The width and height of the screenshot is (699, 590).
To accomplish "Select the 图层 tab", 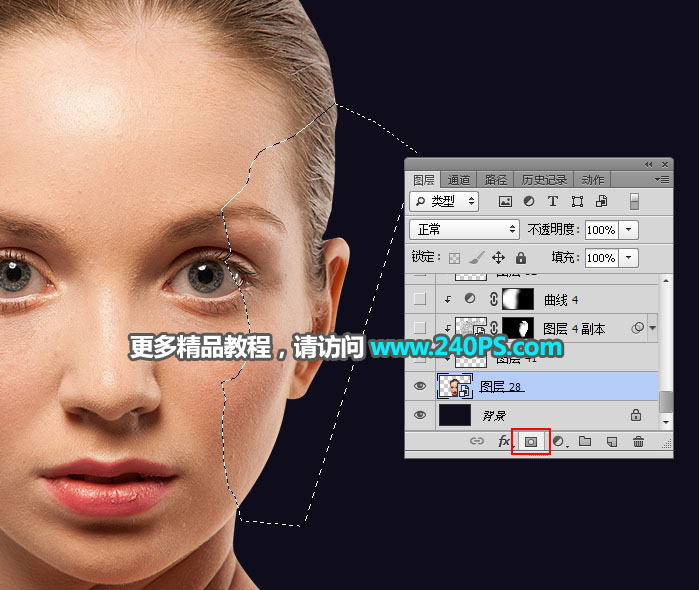I will pyautogui.click(x=424, y=180).
